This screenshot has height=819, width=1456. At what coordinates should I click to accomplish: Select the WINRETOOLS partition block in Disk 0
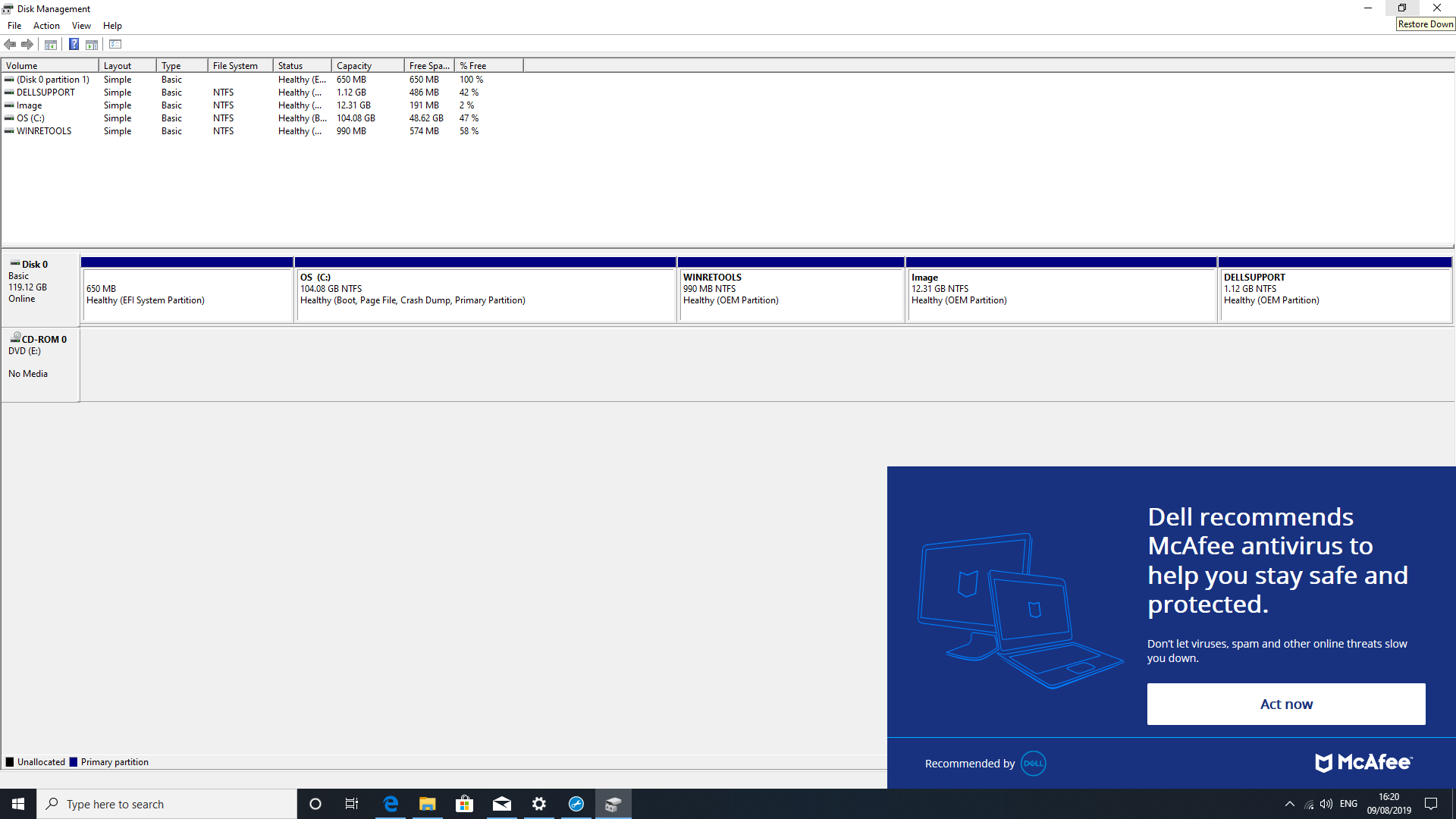(790, 296)
